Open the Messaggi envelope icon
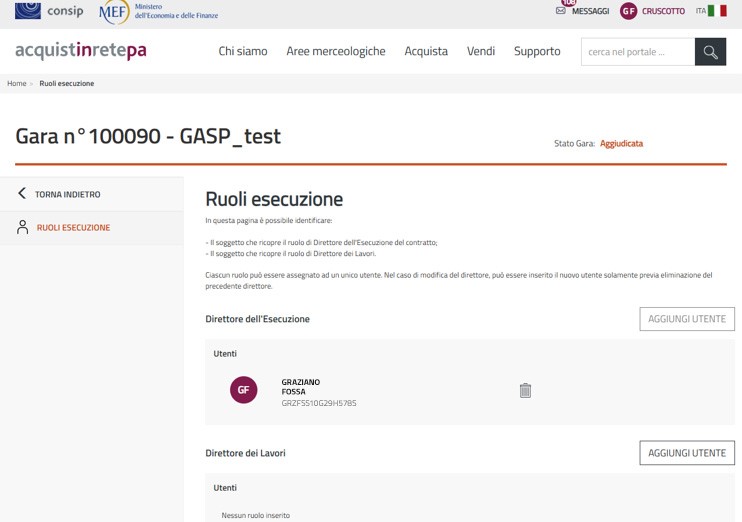The height and width of the screenshot is (522, 742). [561, 11]
